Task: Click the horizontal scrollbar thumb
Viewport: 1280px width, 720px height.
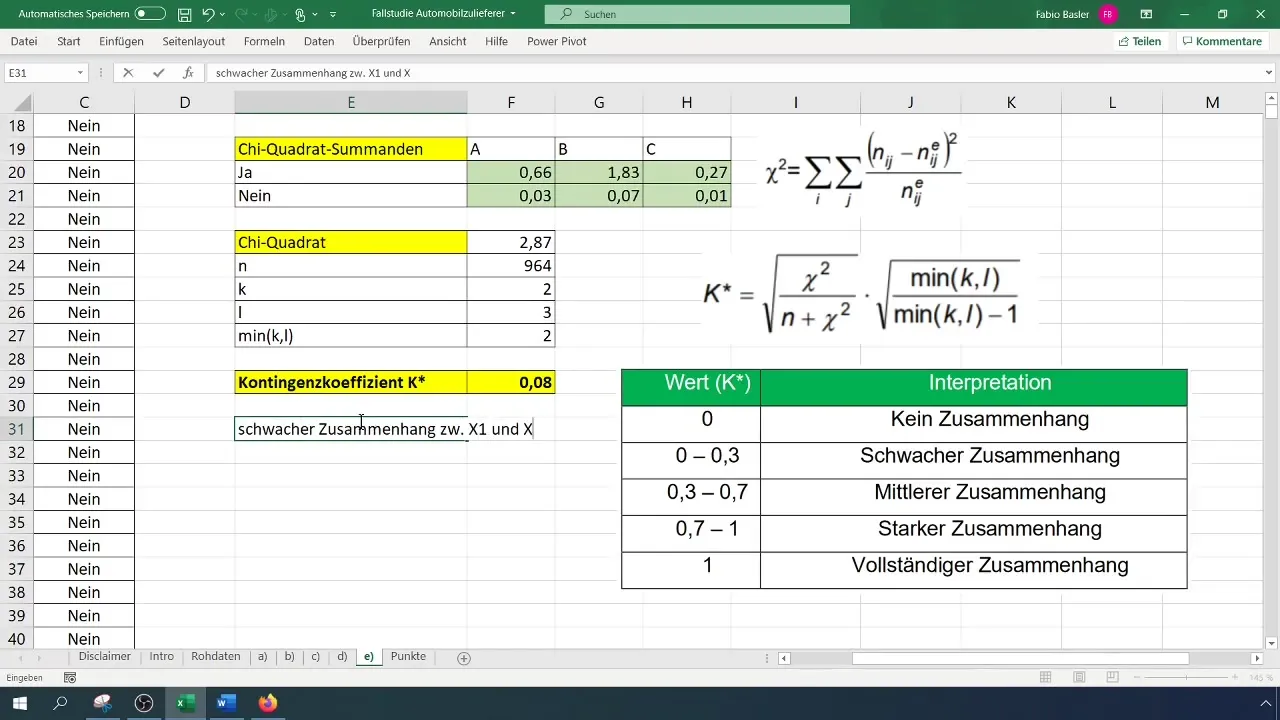Action: tap(1020, 658)
